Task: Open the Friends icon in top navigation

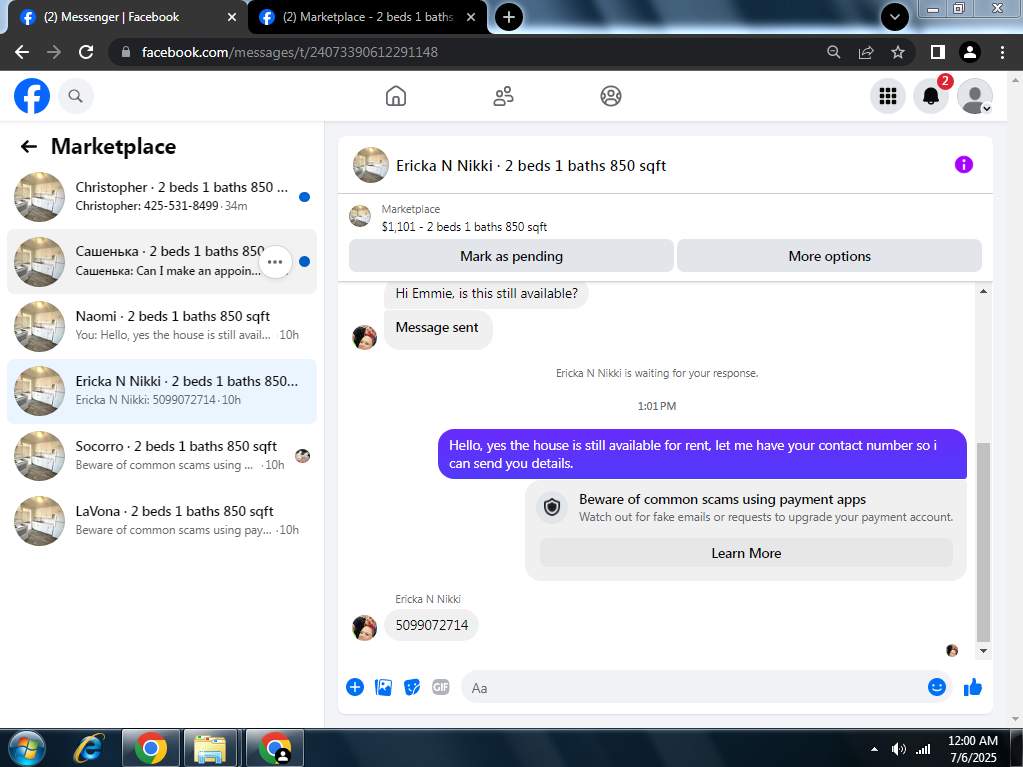Action: 503,96
